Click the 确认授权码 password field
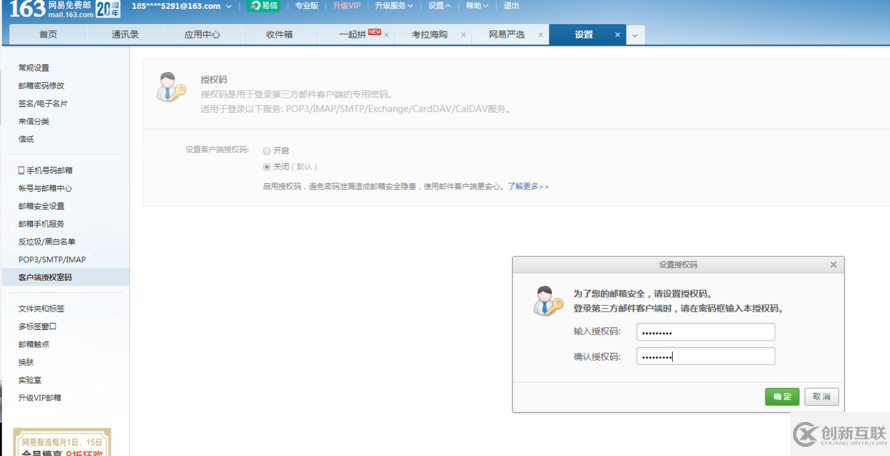The height and width of the screenshot is (456, 890). (x=706, y=357)
